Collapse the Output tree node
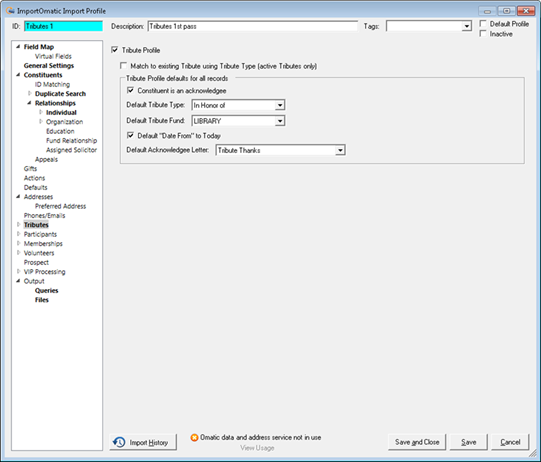Screen dimensions: 541x462 [x=18, y=281]
